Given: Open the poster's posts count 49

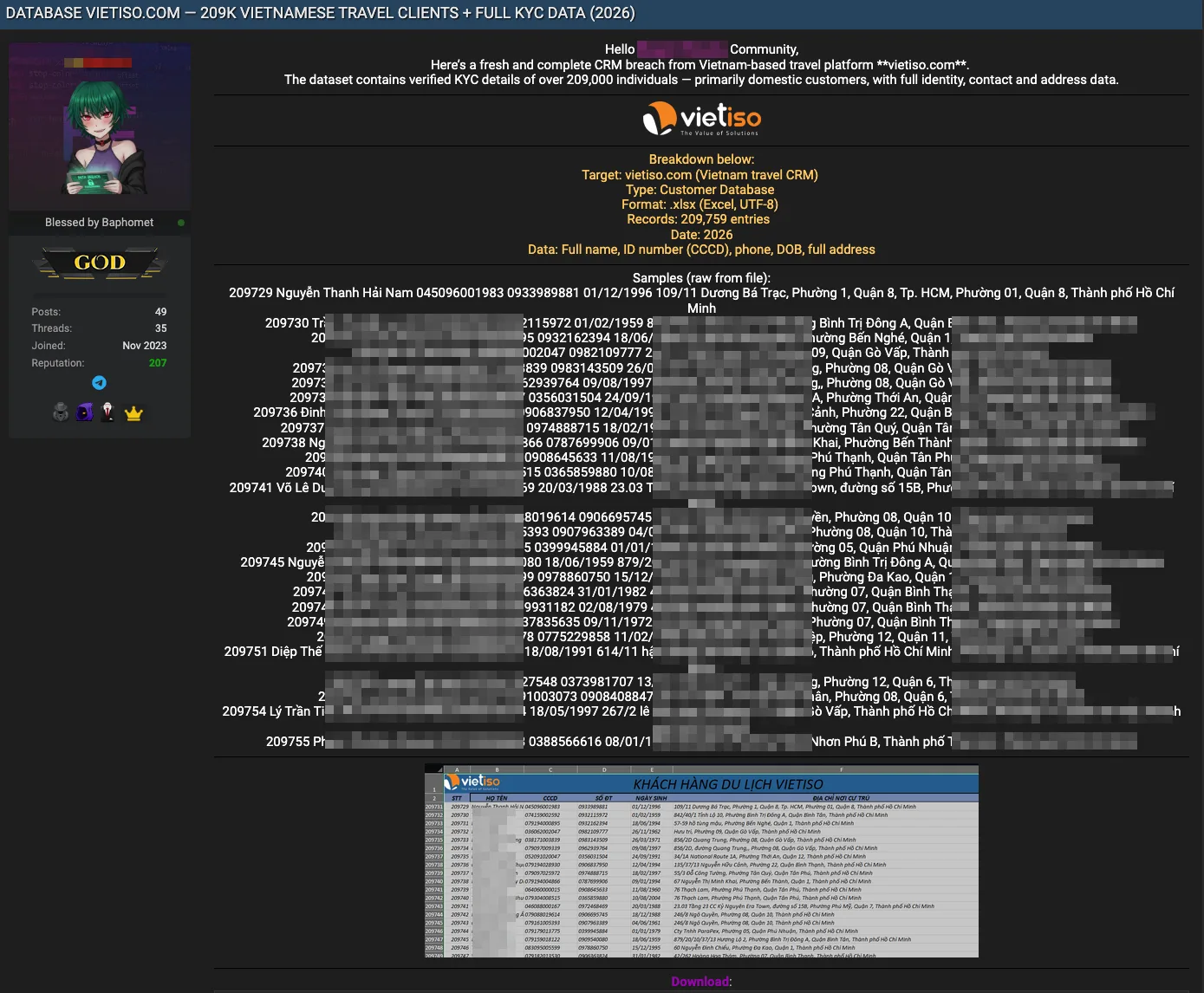Looking at the screenshot, I should [x=160, y=312].
